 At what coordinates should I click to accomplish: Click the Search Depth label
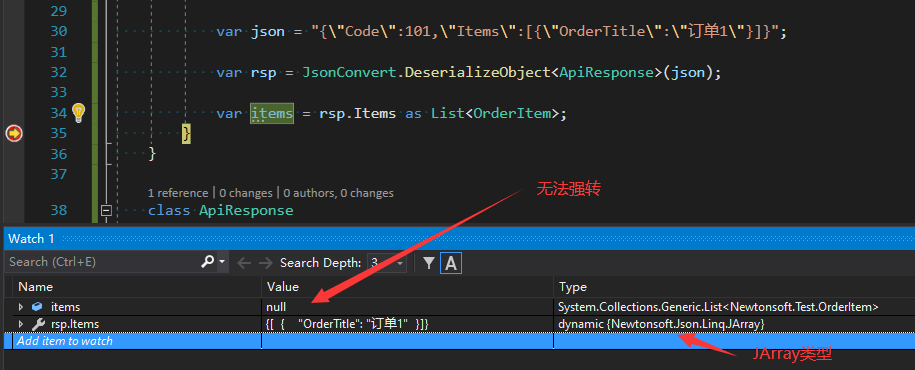pos(320,263)
